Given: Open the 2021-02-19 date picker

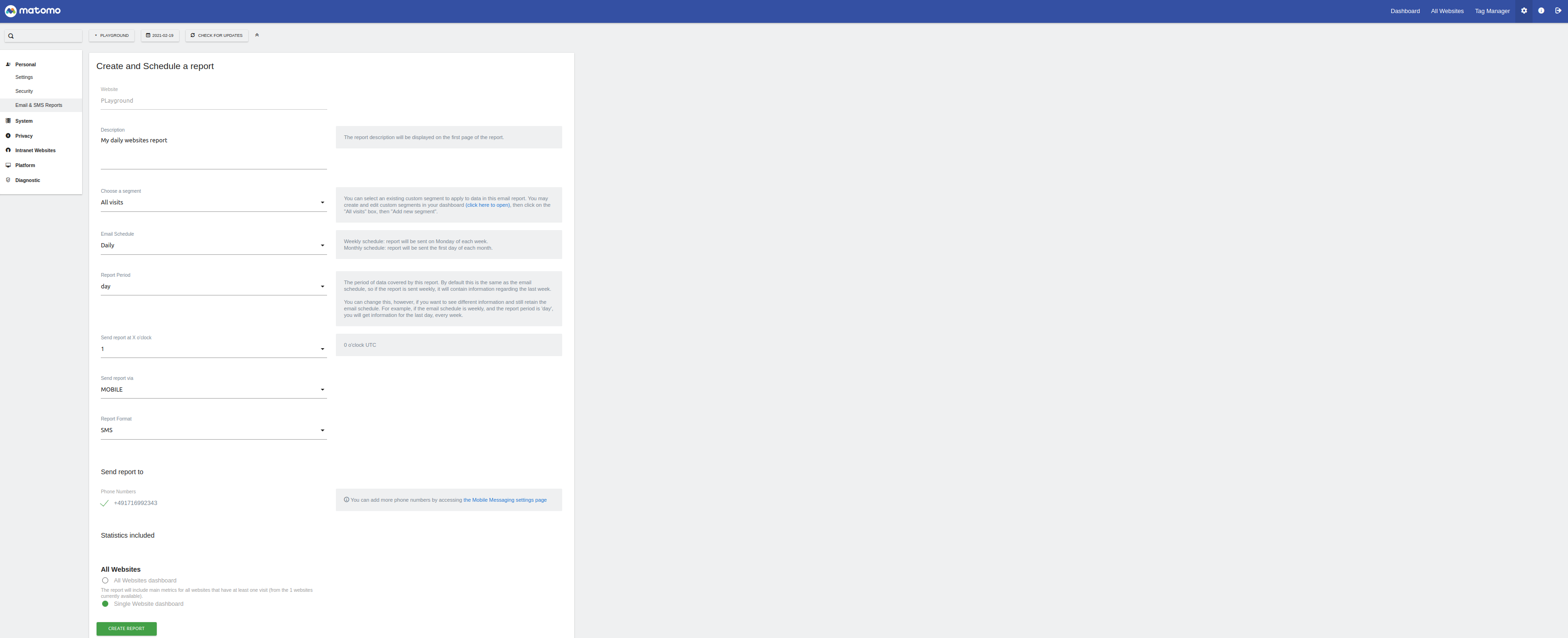Looking at the screenshot, I should click(x=160, y=35).
